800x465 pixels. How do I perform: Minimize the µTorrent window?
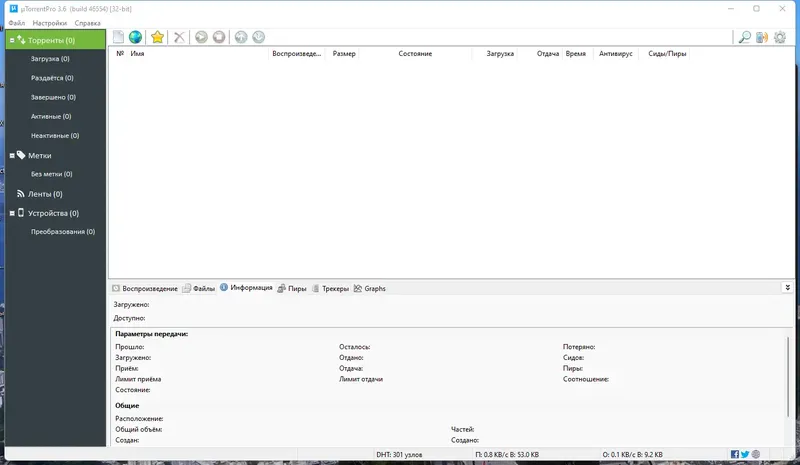click(x=731, y=9)
